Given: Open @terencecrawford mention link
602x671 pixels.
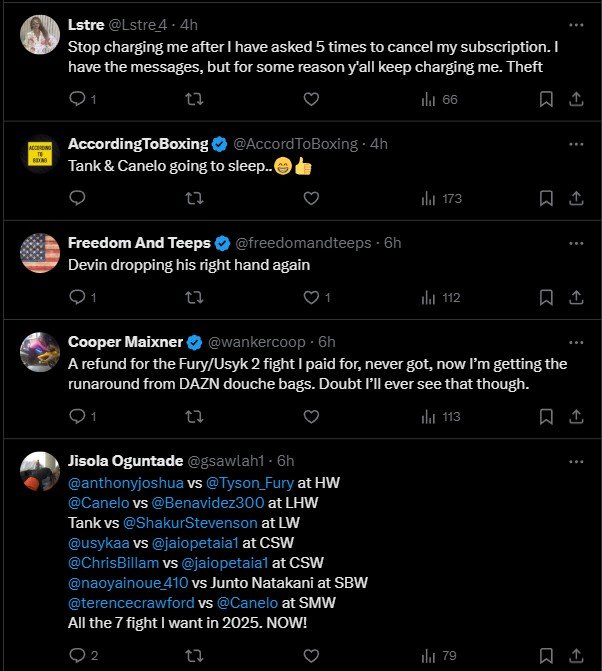Looking at the screenshot, I should click(x=131, y=602).
